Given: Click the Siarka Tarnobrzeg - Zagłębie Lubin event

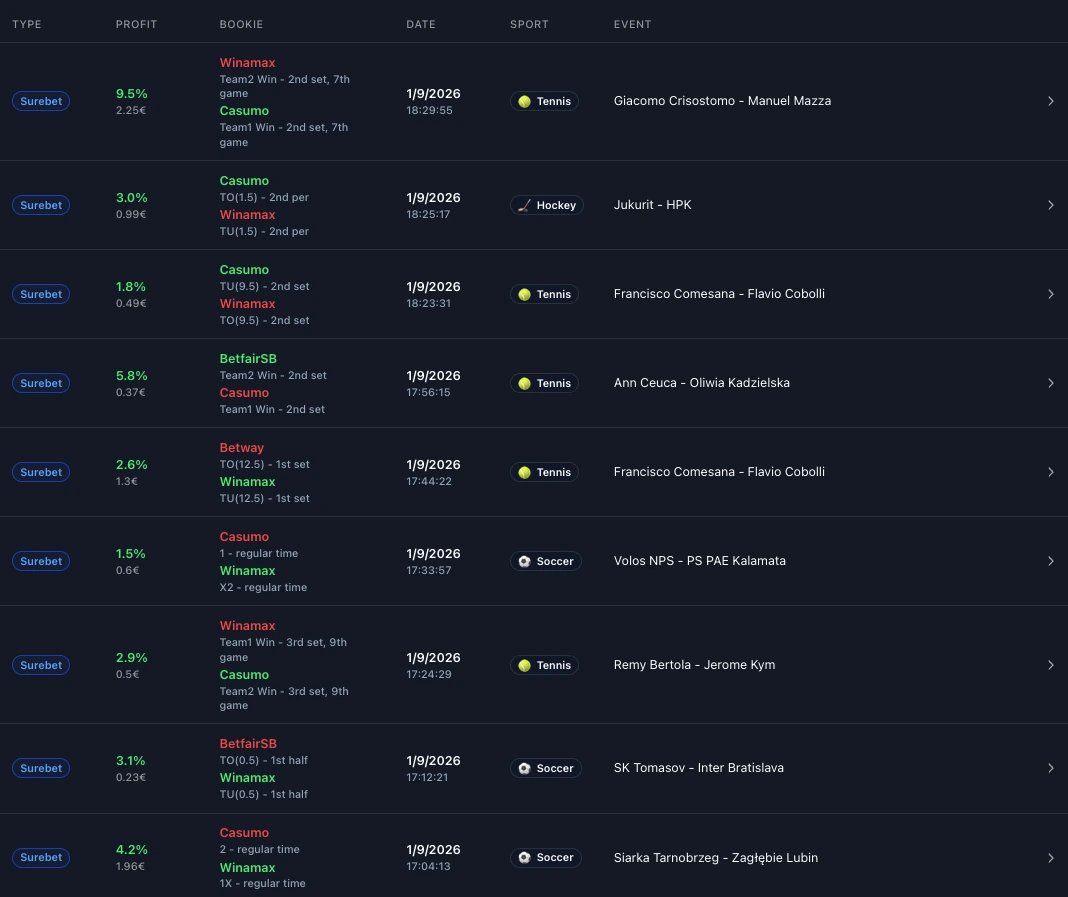Looking at the screenshot, I should tap(716, 857).
